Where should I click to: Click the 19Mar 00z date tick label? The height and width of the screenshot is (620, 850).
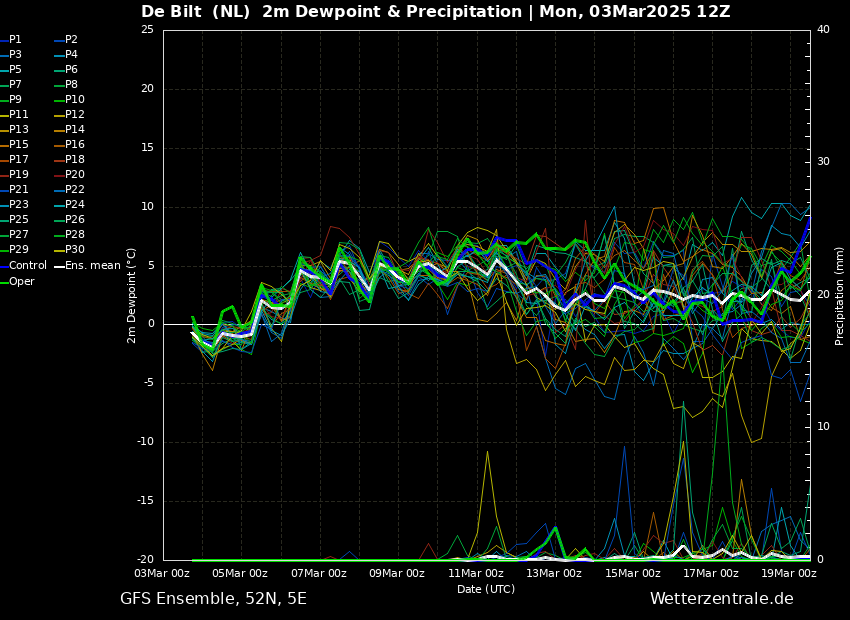(x=789, y=573)
